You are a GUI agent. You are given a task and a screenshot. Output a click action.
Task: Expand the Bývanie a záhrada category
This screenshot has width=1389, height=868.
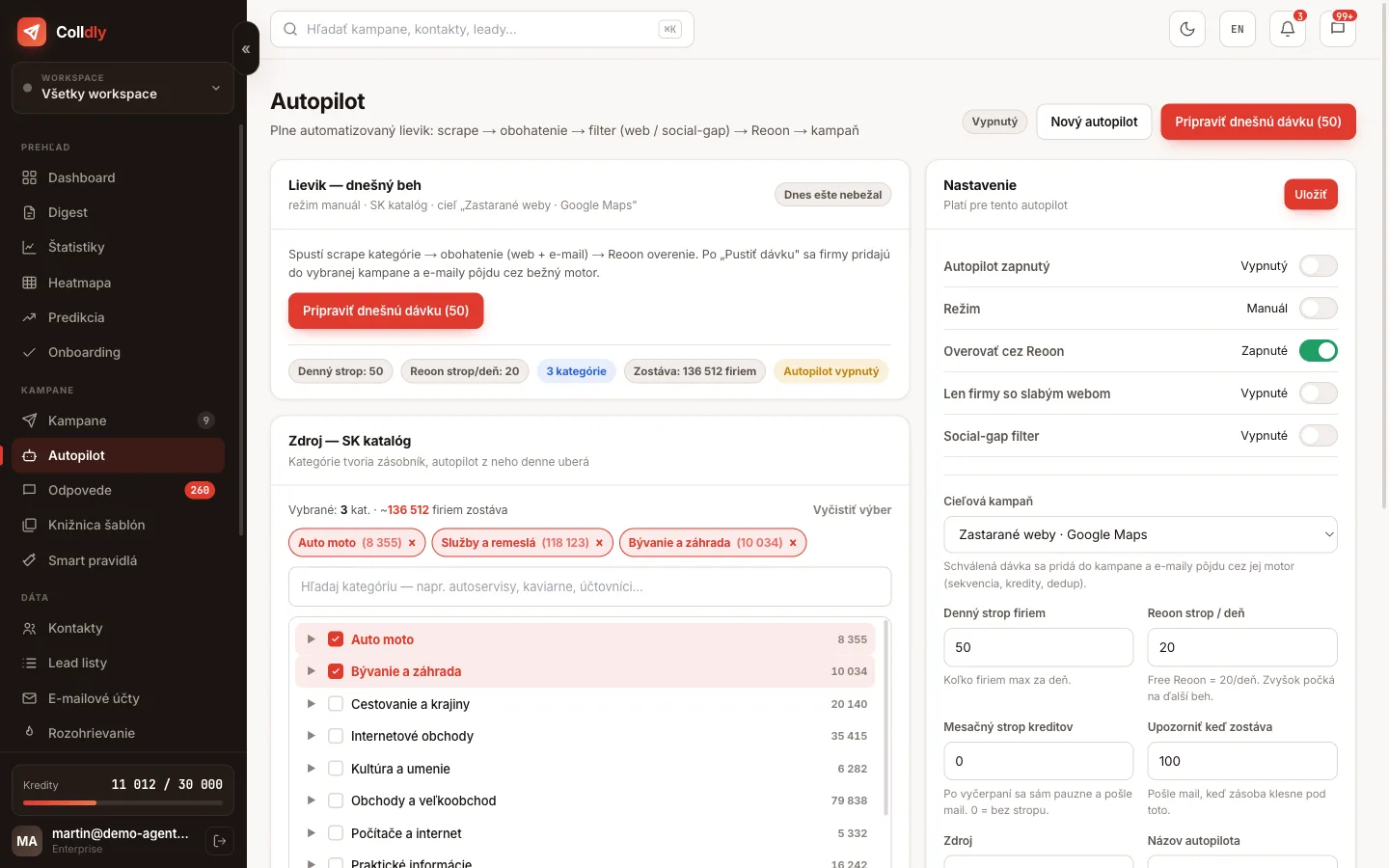pyautogui.click(x=311, y=671)
